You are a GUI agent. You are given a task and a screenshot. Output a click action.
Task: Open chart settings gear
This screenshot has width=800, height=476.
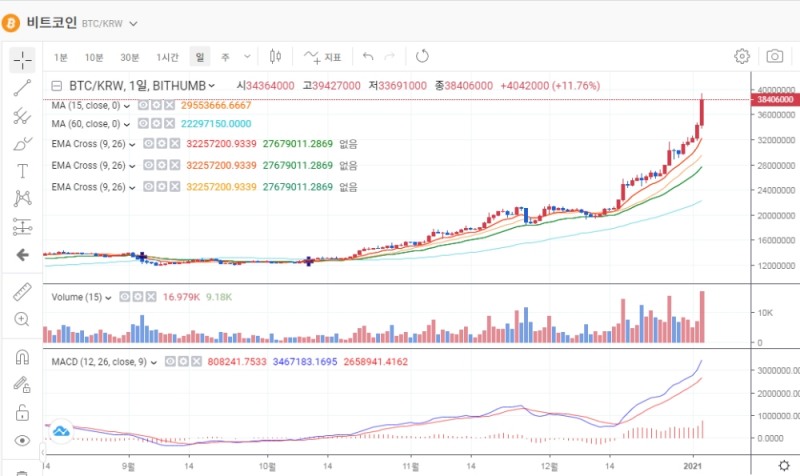tap(742, 57)
